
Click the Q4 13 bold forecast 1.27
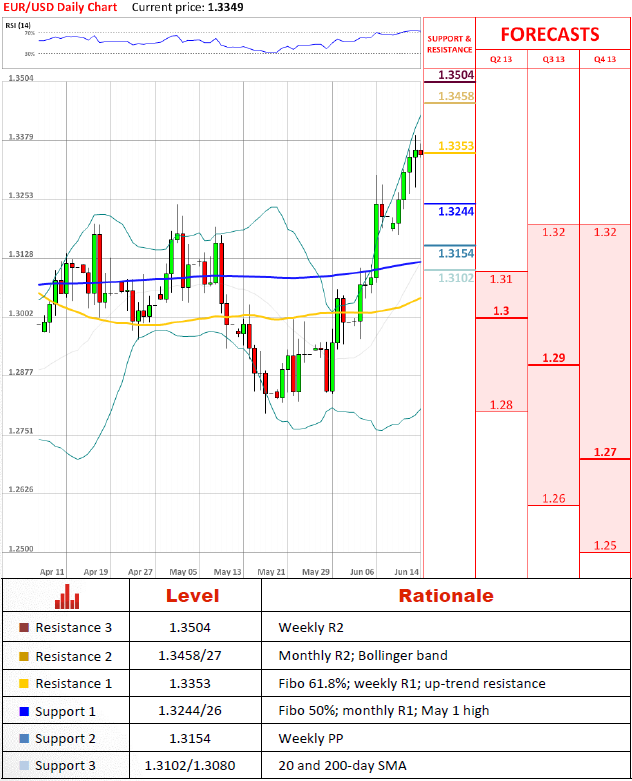click(x=605, y=452)
